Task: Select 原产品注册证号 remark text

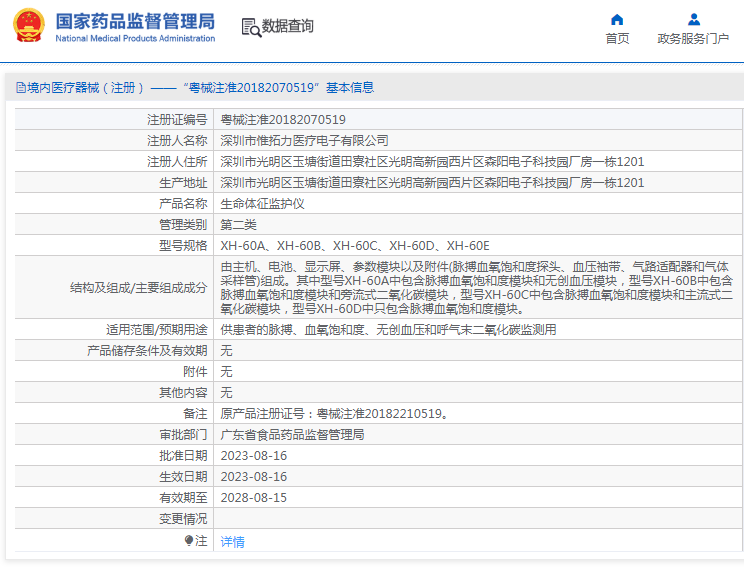Action: click(x=334, y=413)
